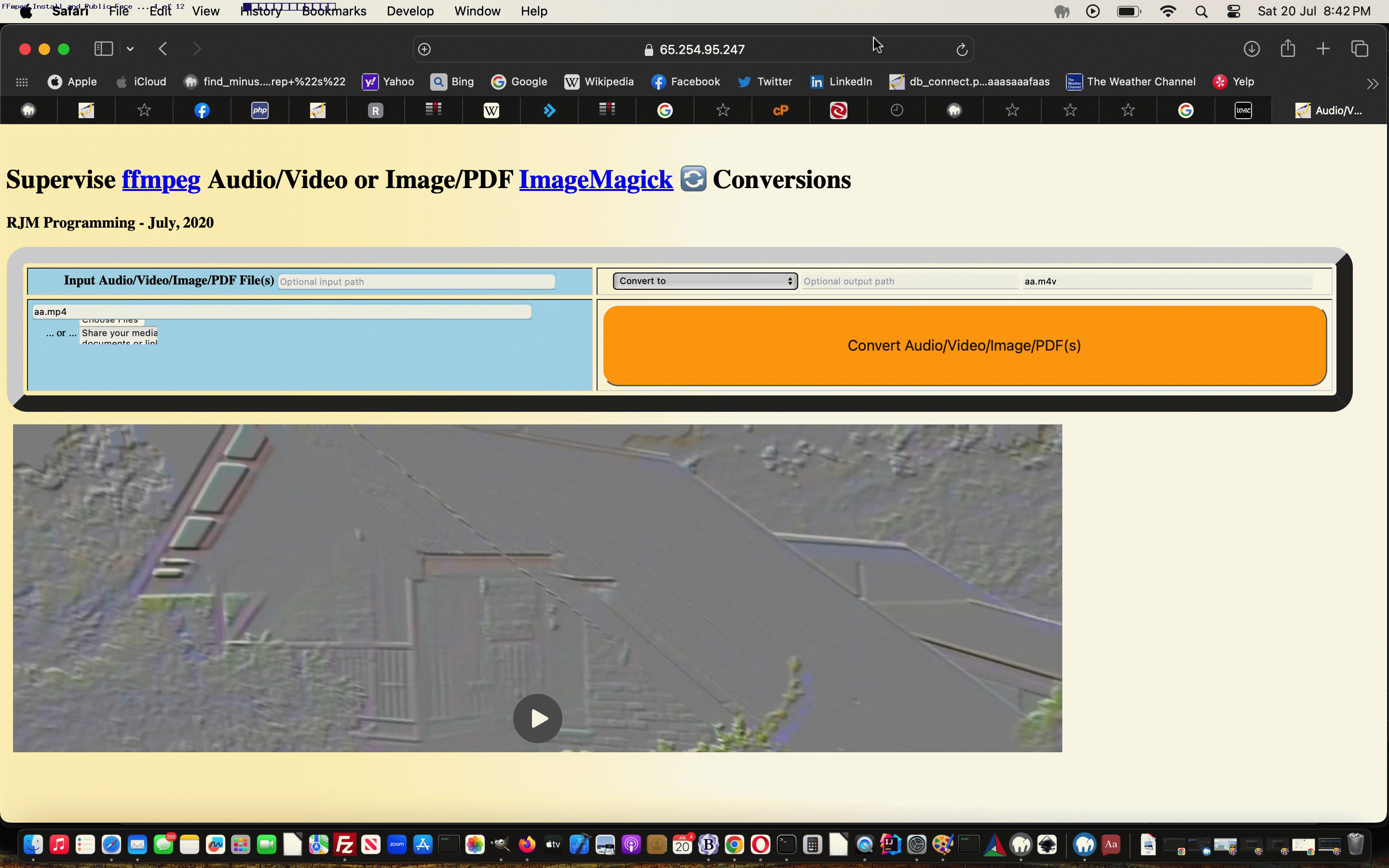Screen dimensions: 1389x868
Task: Open the Yahoo bookmark
Action: pos(388,81)
